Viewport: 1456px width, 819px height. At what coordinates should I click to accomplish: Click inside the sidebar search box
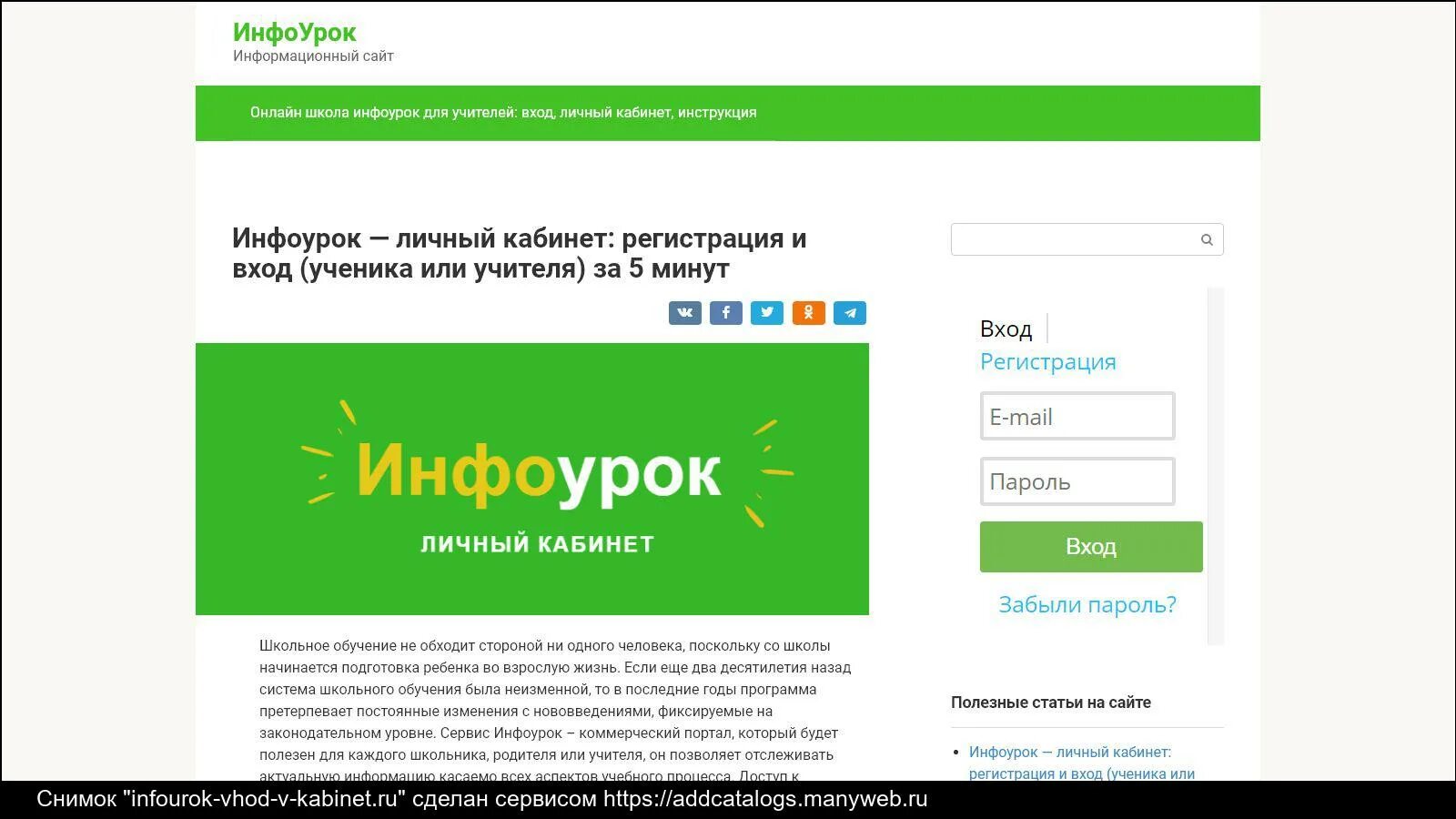(x=1074, y=239)
